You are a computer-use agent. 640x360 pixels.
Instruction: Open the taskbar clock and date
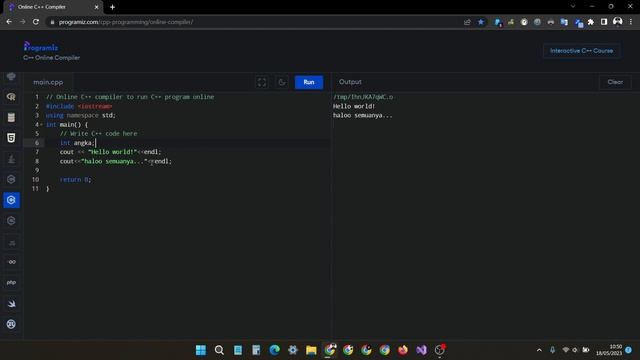point(609,350)
